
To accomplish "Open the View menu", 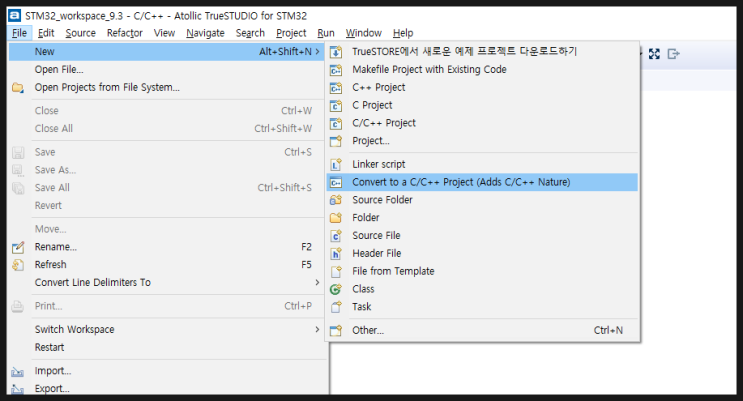I will point(164,33).
